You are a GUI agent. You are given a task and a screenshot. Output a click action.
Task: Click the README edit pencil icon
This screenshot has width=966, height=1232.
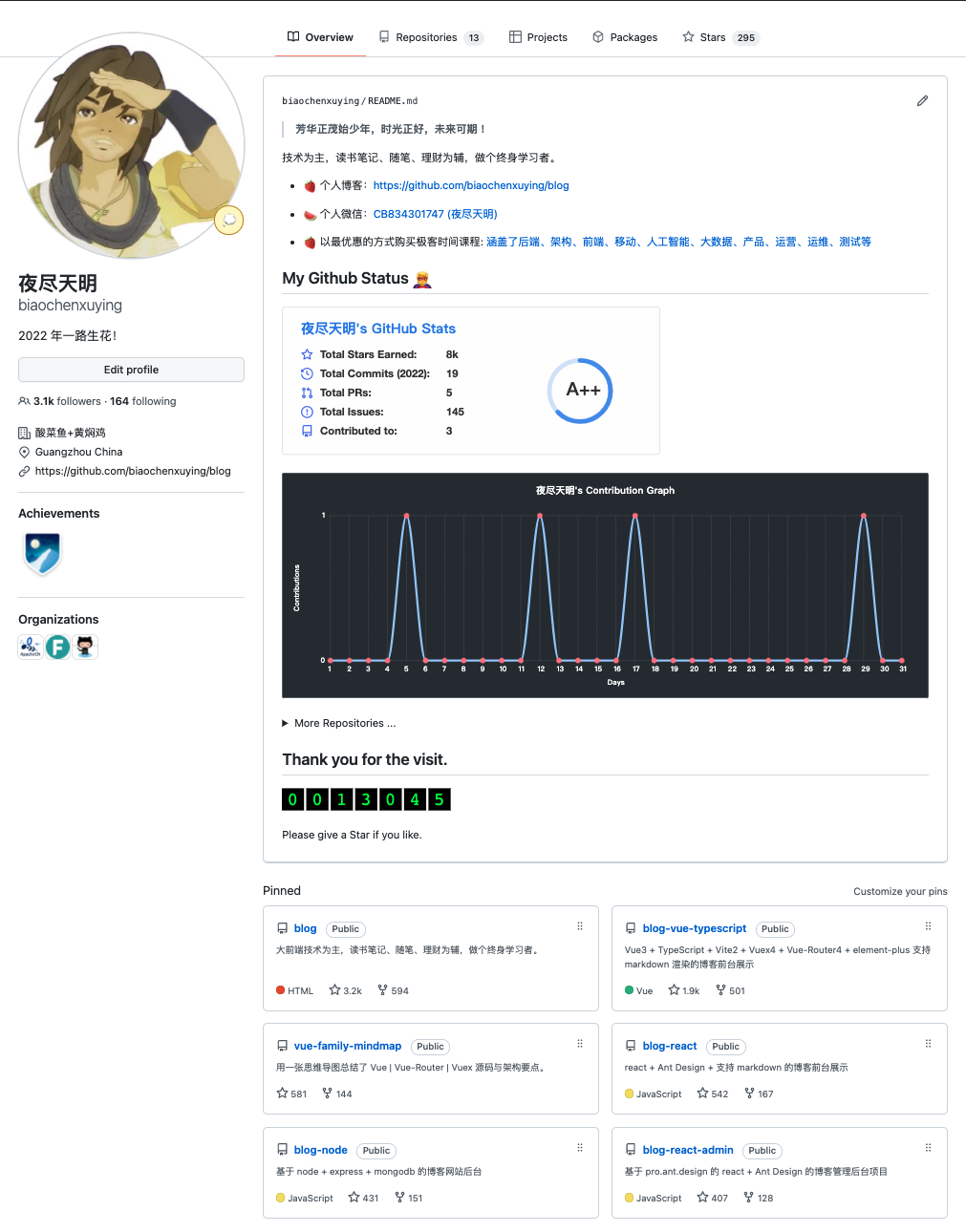coord(922,100)
